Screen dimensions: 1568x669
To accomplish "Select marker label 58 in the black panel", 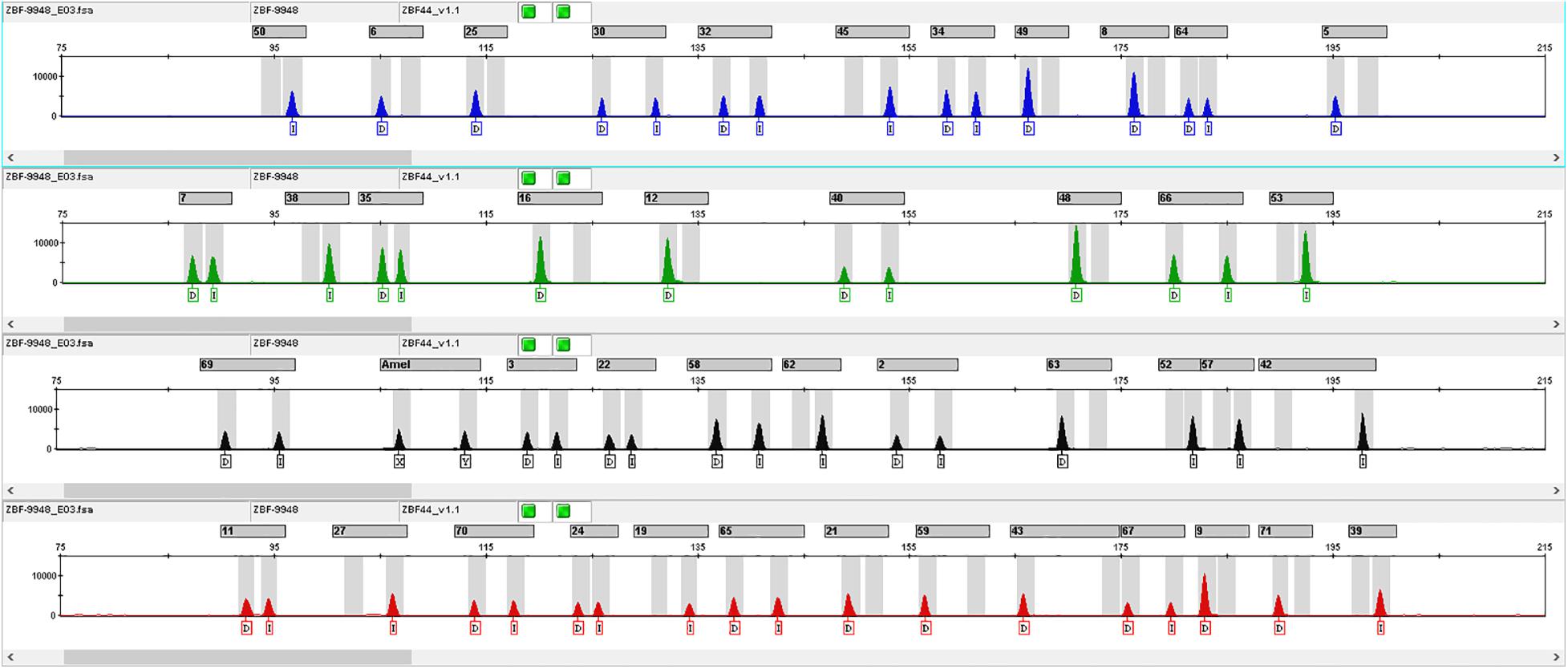I will click(729, 365).
